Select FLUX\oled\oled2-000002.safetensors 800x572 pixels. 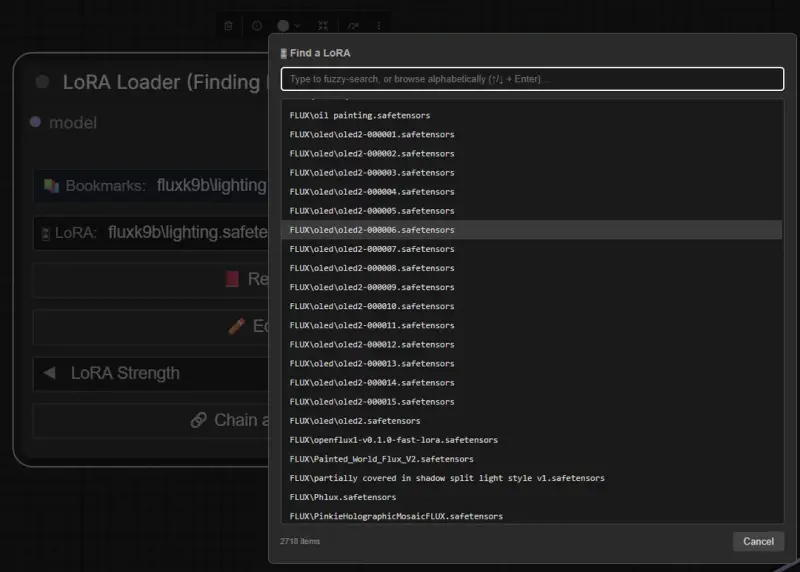532,154
